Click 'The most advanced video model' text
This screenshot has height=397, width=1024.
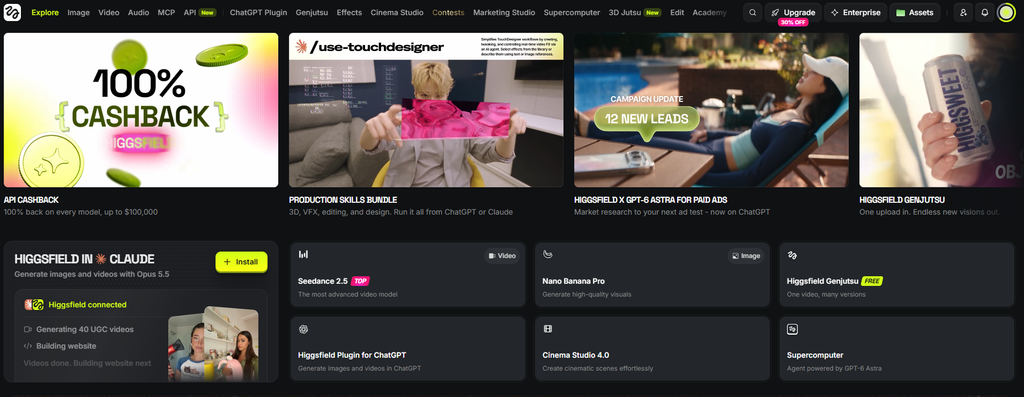[347, 294]
